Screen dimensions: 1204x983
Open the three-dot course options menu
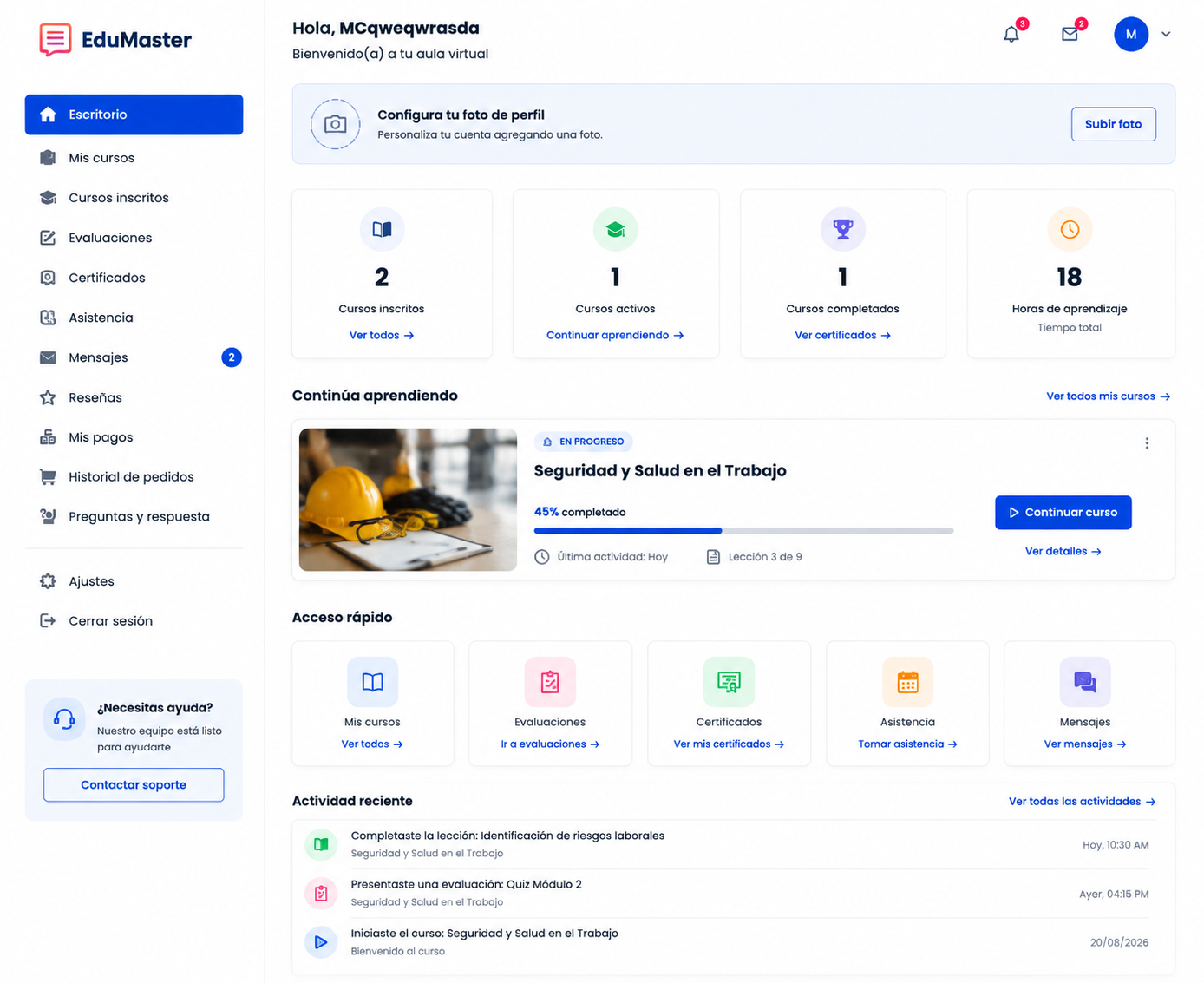pyautogui.click(x=1147, y=443)
